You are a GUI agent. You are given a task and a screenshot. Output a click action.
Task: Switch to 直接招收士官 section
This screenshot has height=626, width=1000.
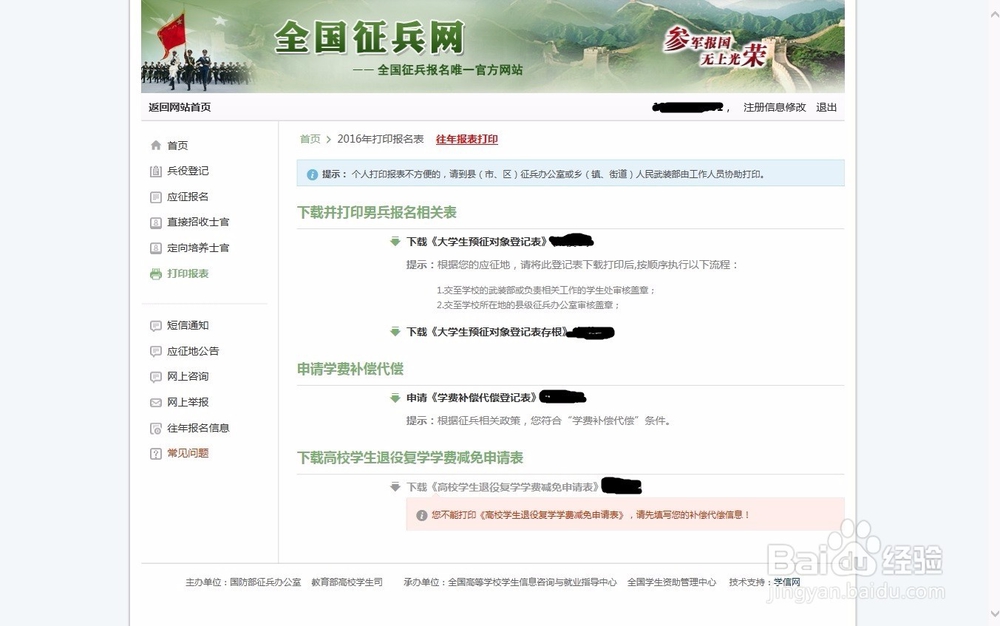coord(156,222)
